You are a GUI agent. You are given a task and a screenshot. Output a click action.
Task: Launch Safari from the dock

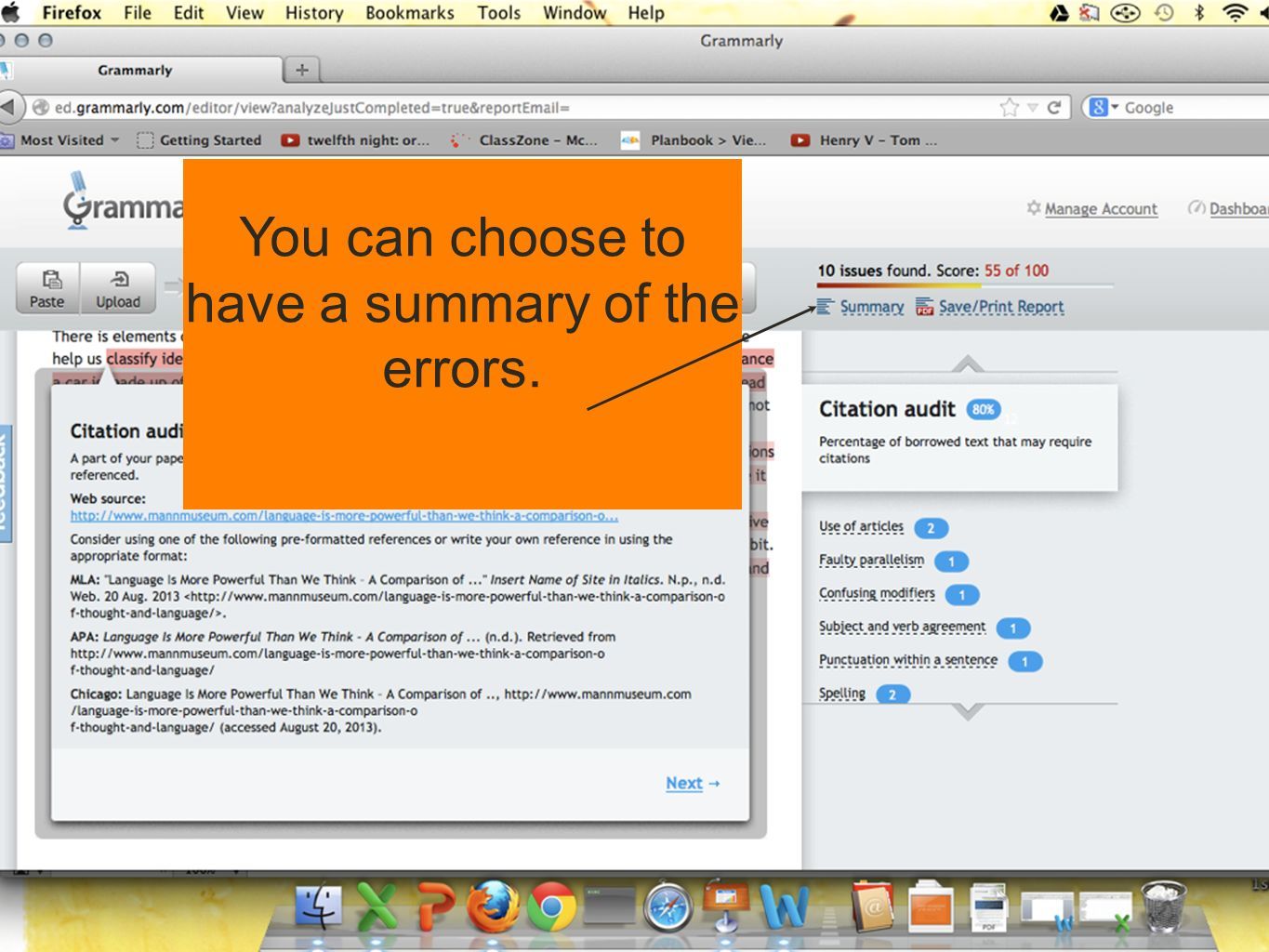coord(668,907)
